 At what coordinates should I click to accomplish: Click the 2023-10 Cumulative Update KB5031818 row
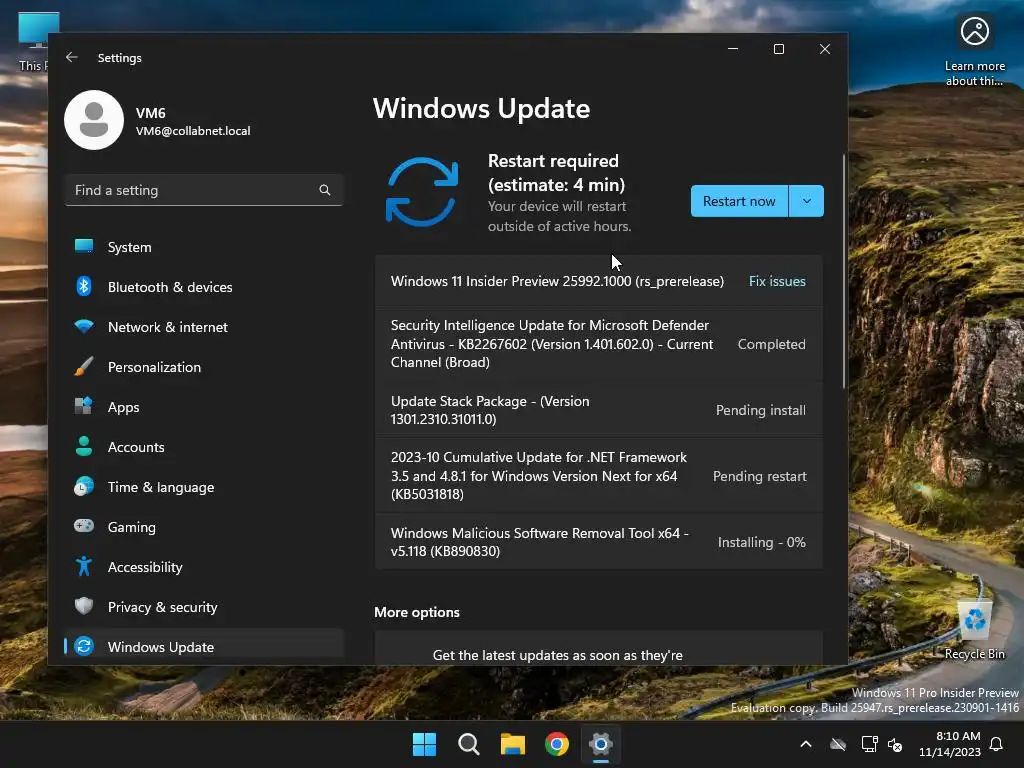598,475
